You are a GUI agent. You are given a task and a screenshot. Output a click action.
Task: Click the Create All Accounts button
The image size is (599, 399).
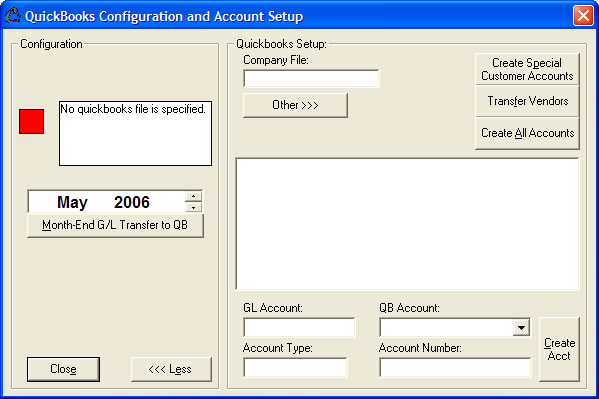527,133
